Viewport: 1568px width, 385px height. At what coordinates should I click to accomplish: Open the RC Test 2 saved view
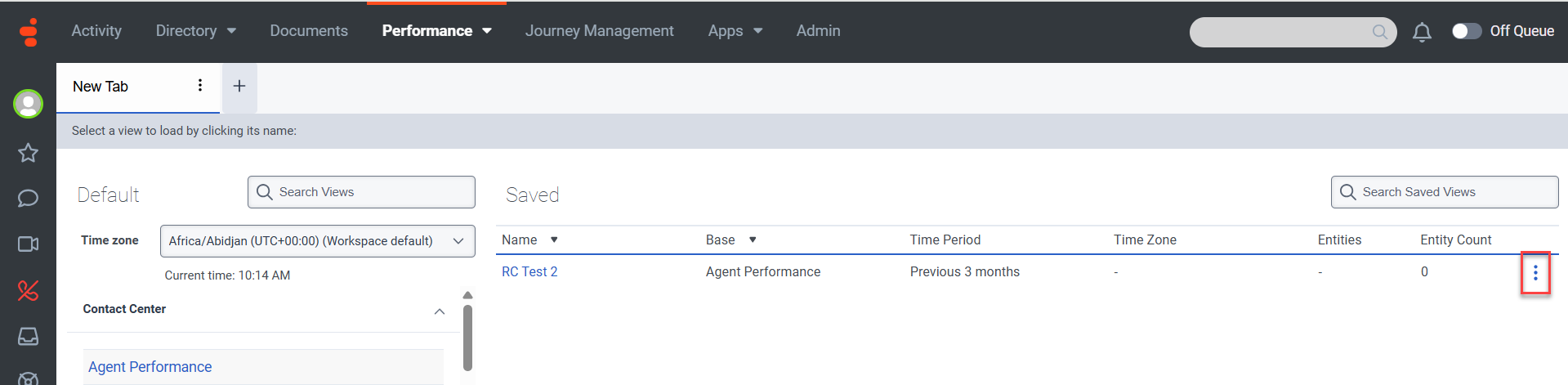click(529, 271)
